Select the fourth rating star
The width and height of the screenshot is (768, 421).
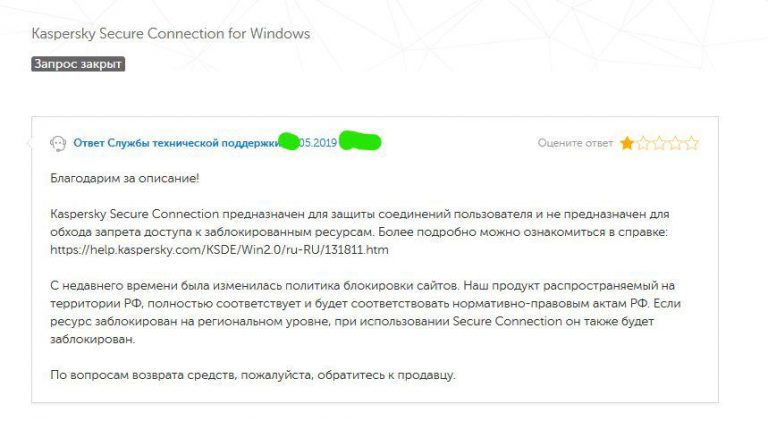[675, 143]
